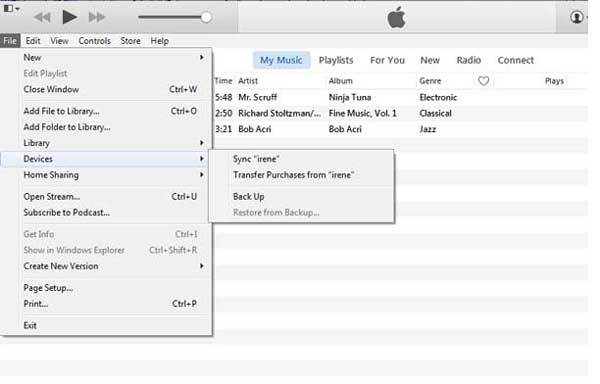The image size is (600, 384).
Task: Select the Mr. Scruff track row
Action: click(x=400, y=98)
